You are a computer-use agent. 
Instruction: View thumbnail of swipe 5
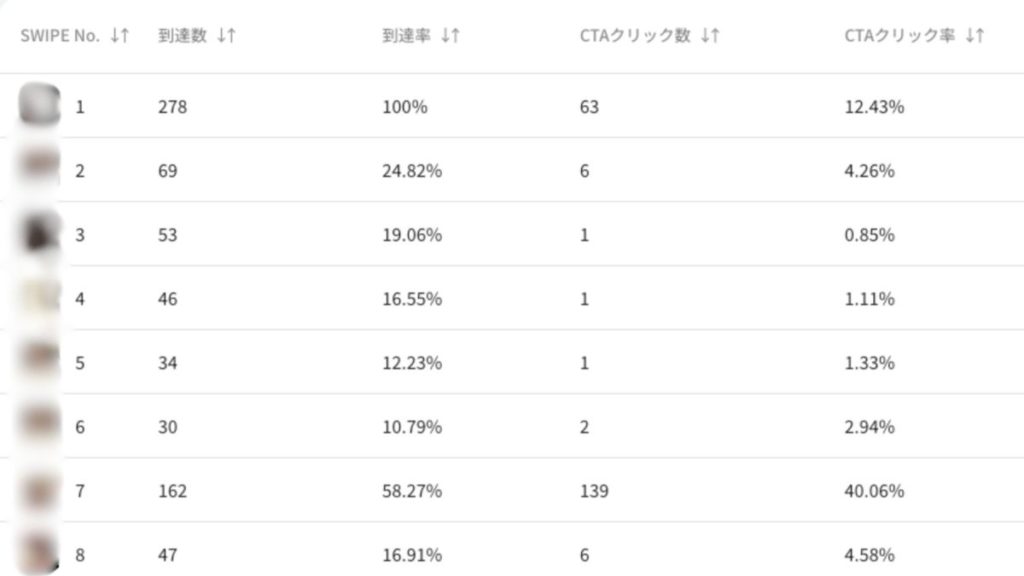click(40, 362)
